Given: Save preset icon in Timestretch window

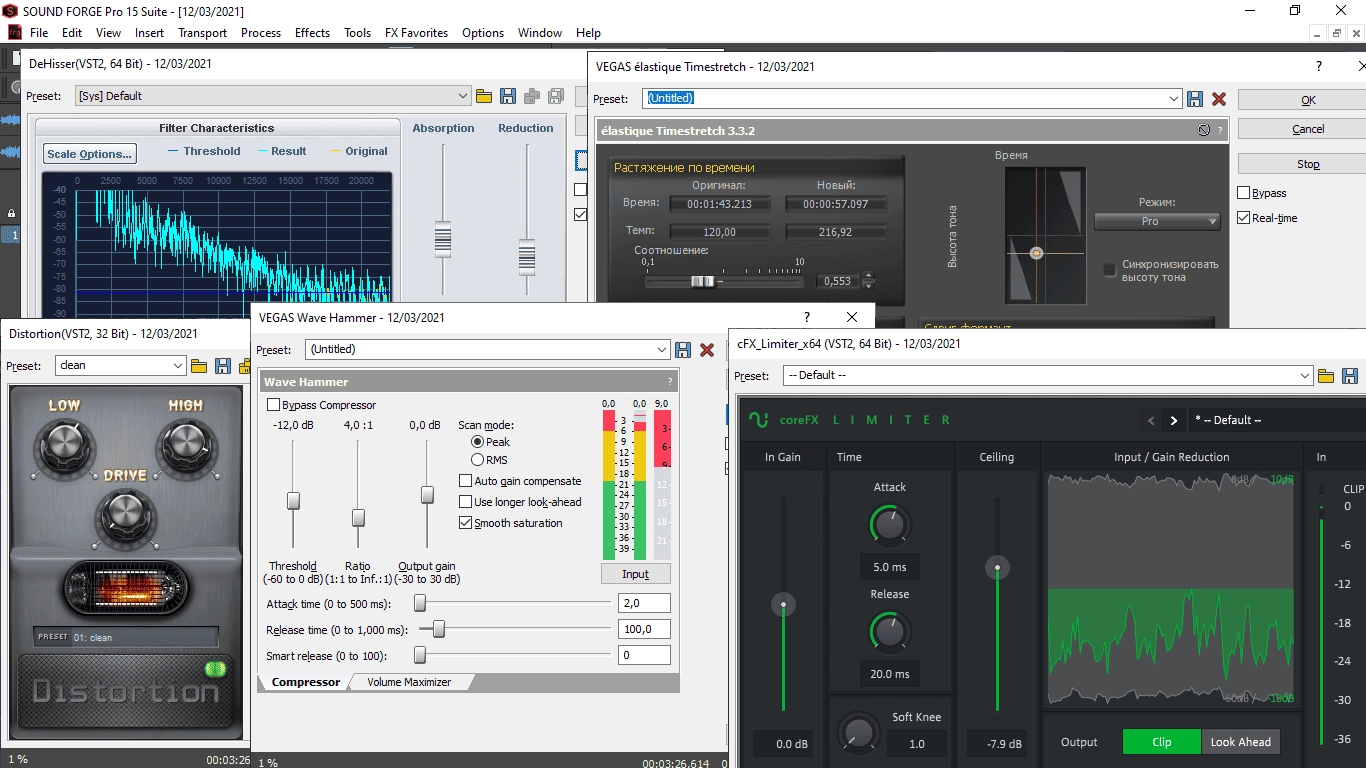Looking at the screenshot, I should (1195, 99).
